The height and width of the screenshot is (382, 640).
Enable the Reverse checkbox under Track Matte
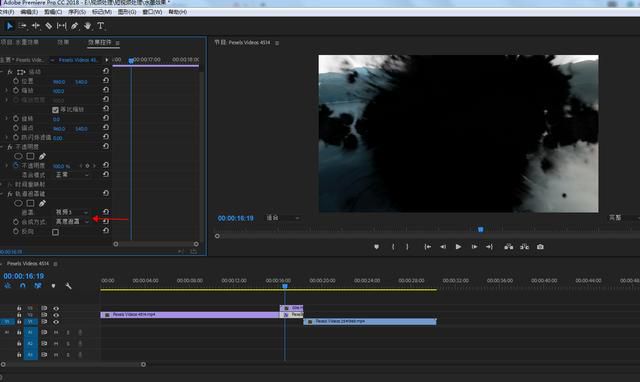click(56, 232)
